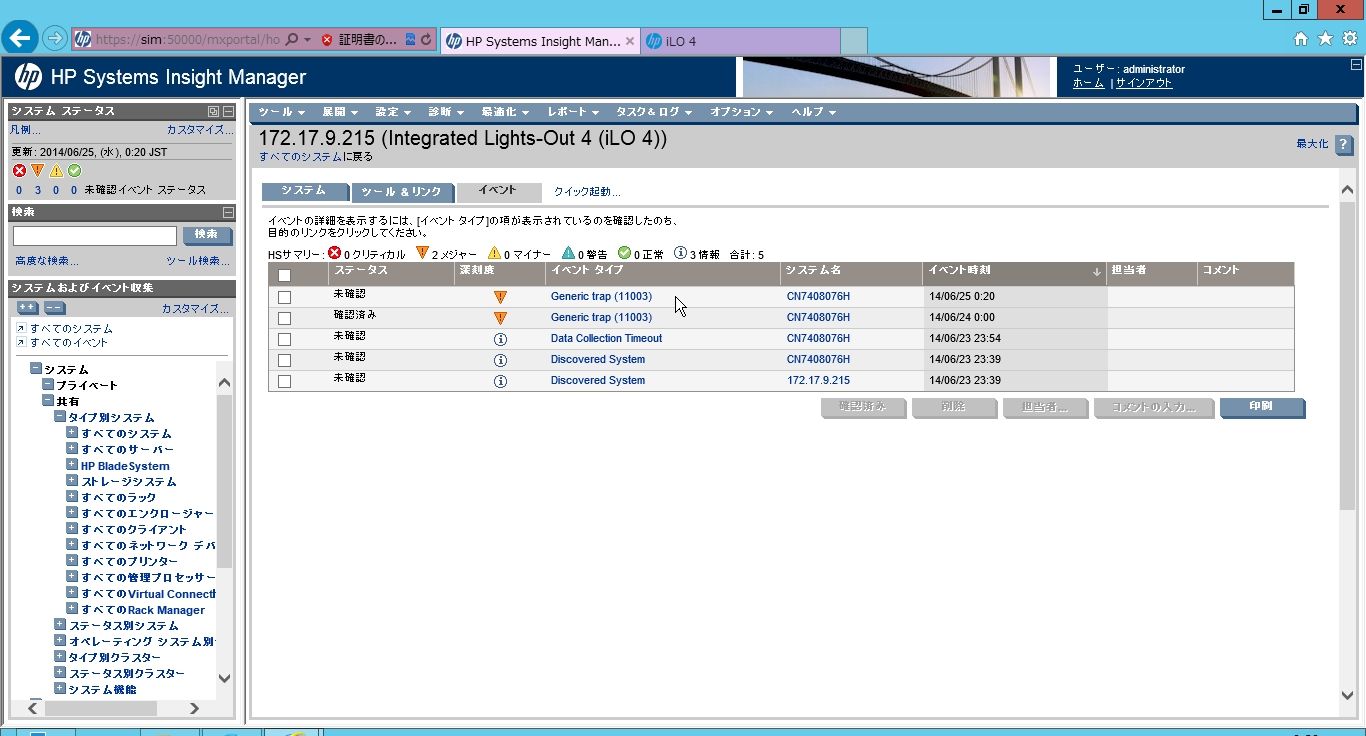1366x736 pixels.
Task: Click the red critical status icon in System Status
Action: point(19,171)
